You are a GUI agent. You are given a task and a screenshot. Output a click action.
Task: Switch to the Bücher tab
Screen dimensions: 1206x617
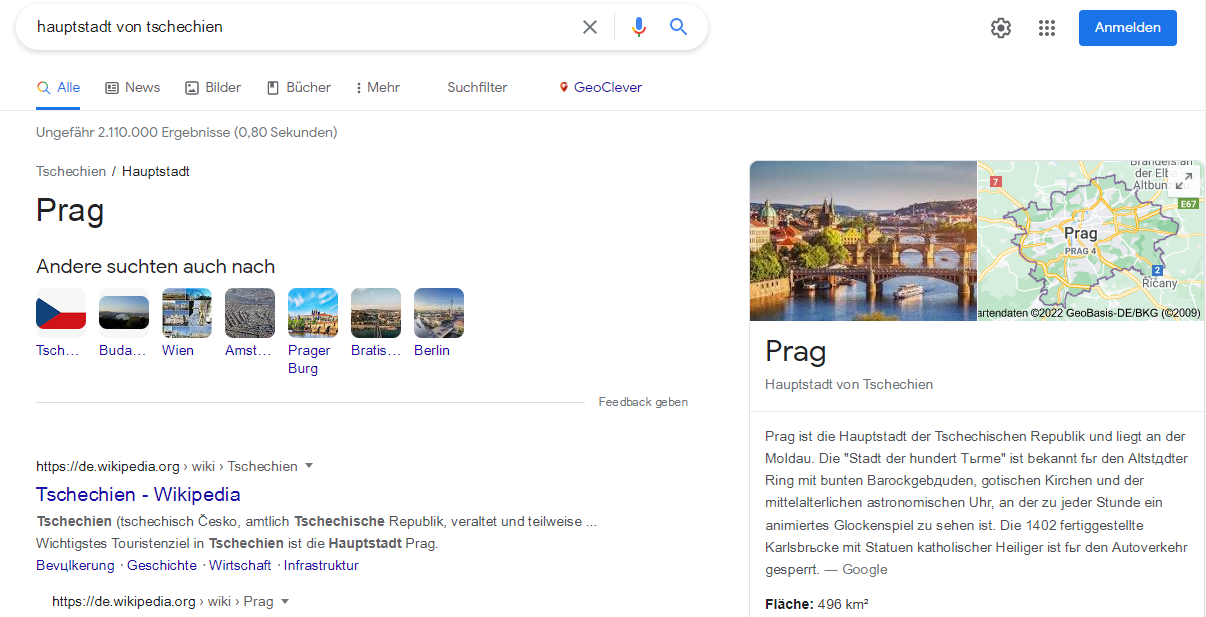click(298, 88)
